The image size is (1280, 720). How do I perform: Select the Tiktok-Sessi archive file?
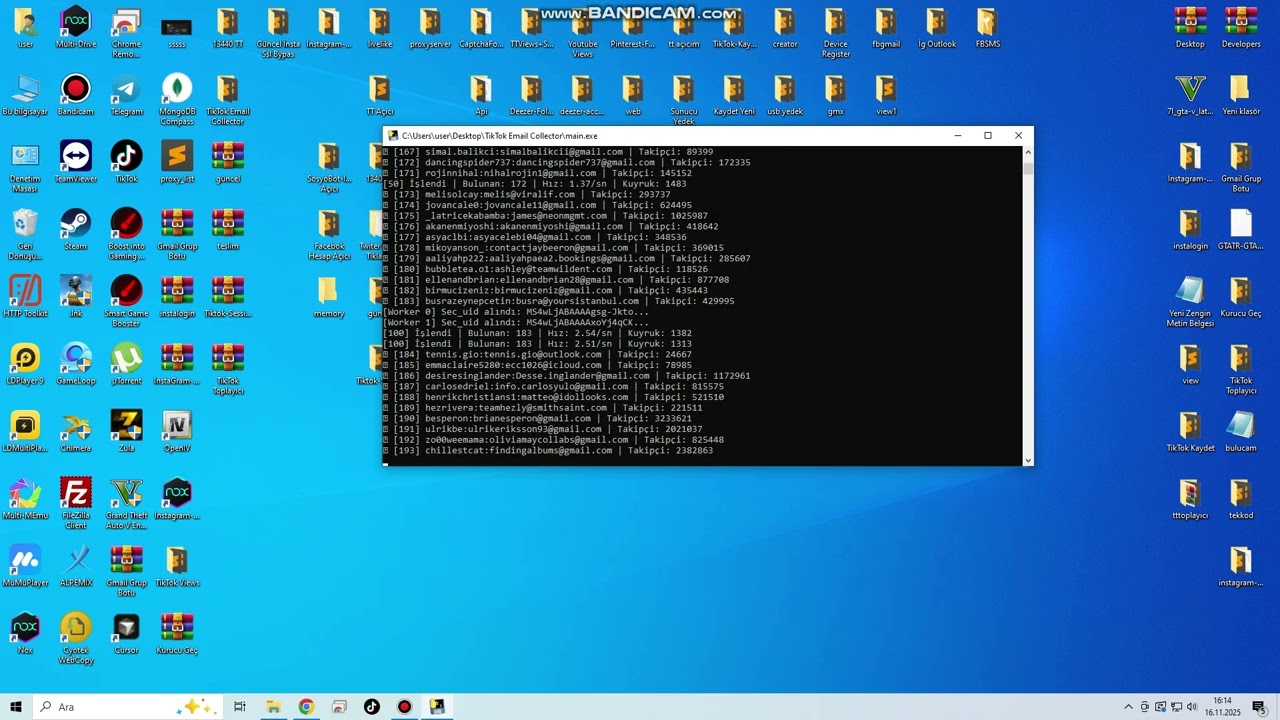pos(228,297)
